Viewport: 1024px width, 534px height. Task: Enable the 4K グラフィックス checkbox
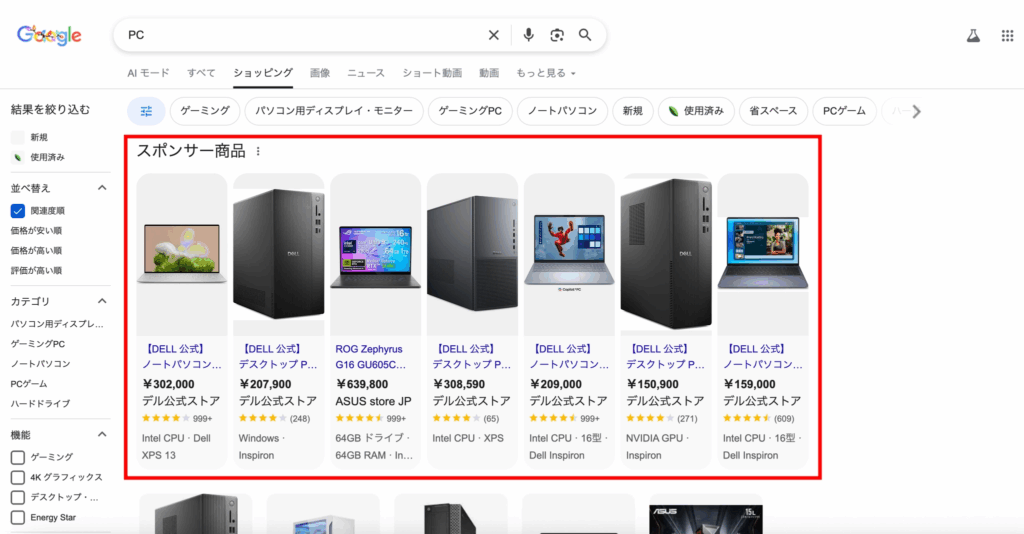click(x=17, y=477)
